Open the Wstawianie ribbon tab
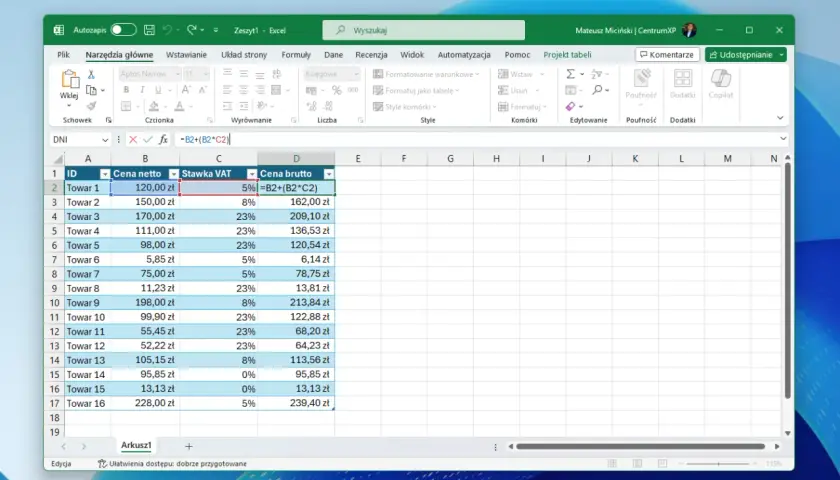This screenshot has width=840, height=480. 186,55
